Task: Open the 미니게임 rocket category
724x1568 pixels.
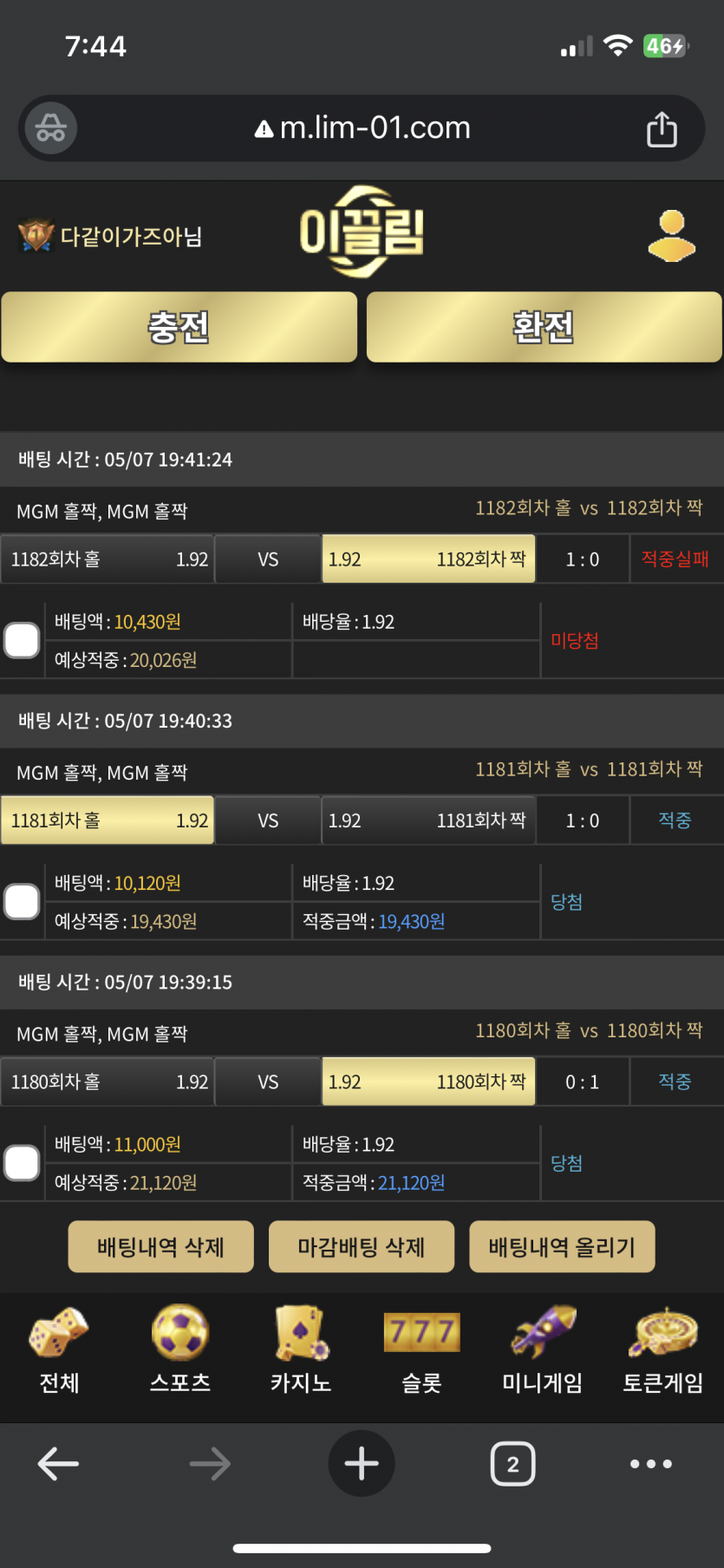Action: click(x=543, y=1351)
